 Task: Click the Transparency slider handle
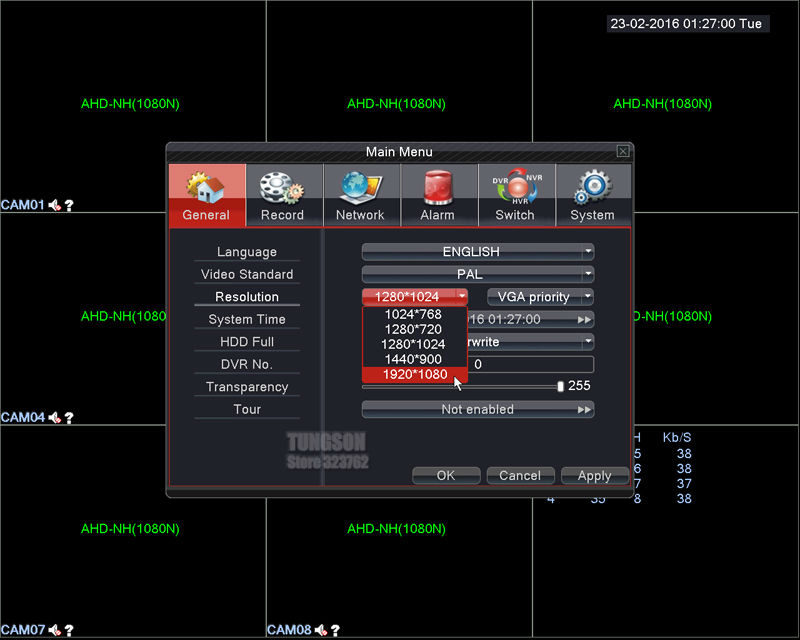560,386
